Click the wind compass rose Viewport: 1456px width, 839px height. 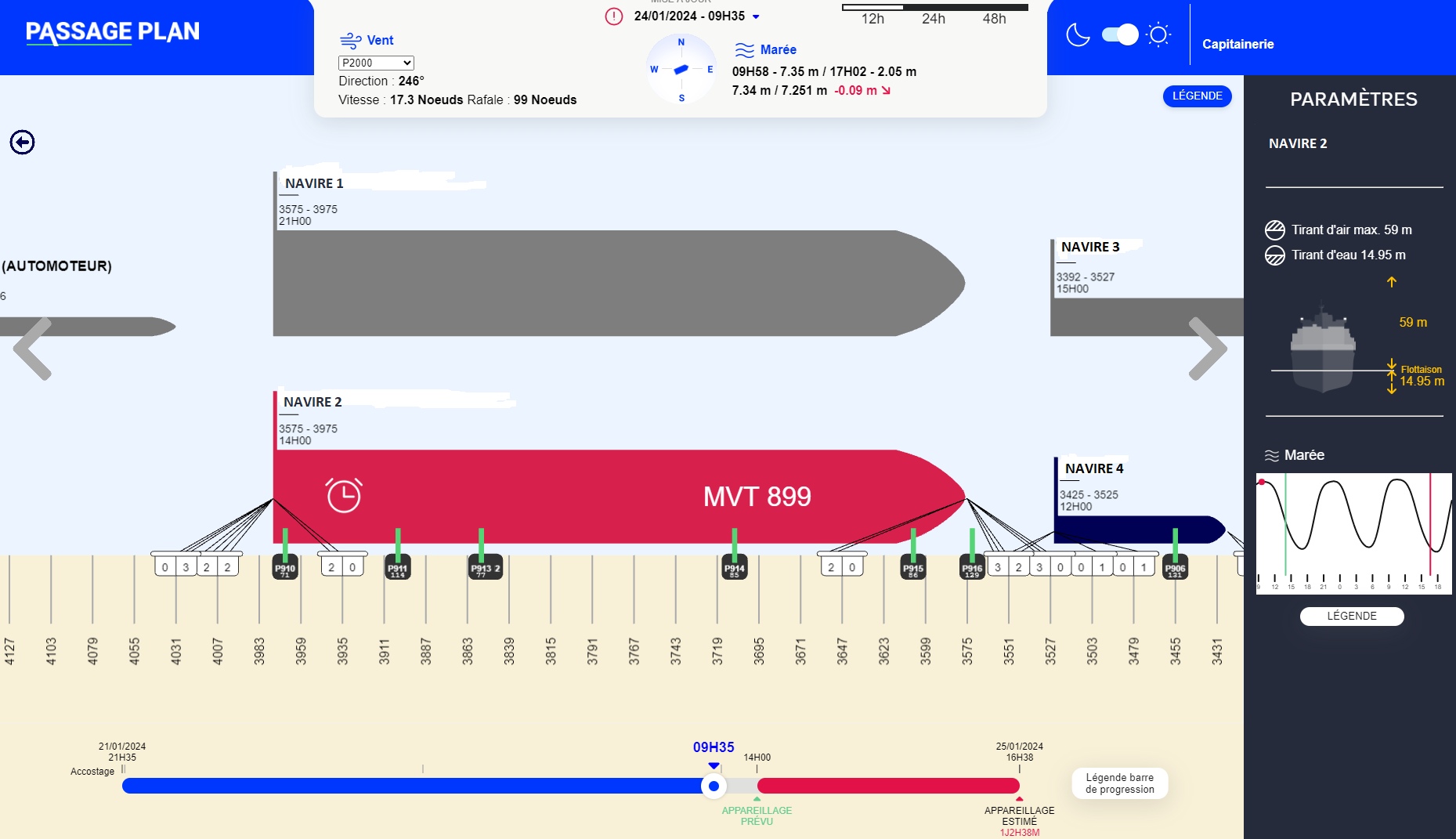click(x=681, y=70)
